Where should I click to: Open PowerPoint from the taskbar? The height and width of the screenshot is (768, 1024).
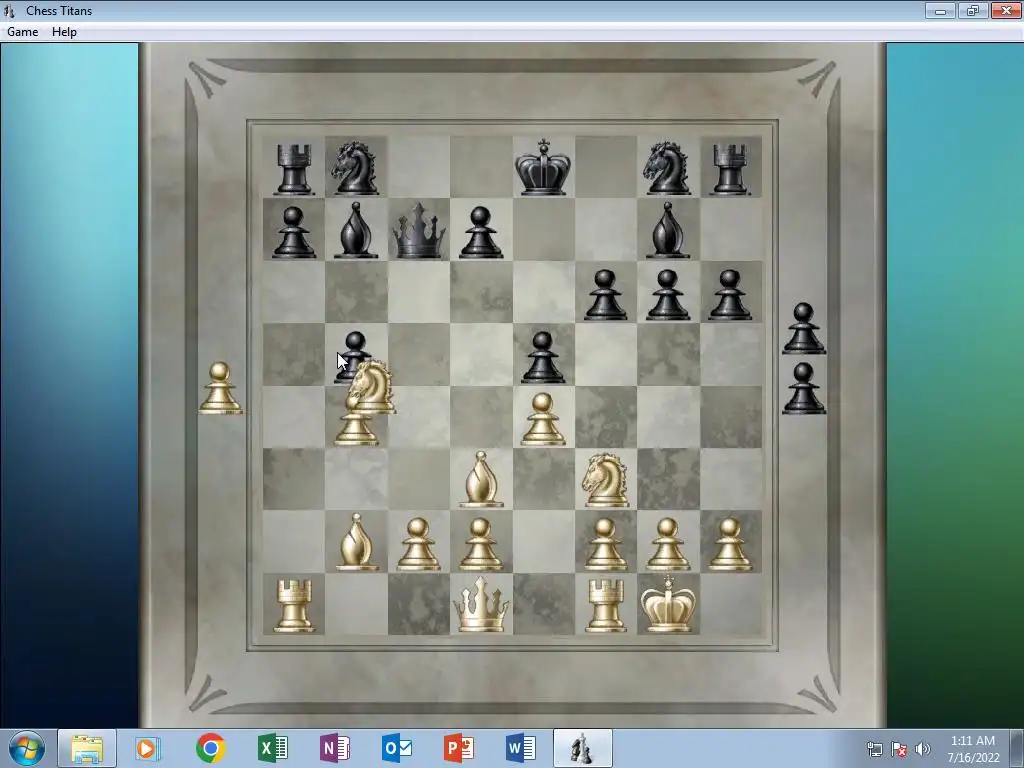[x=459, y=748]
